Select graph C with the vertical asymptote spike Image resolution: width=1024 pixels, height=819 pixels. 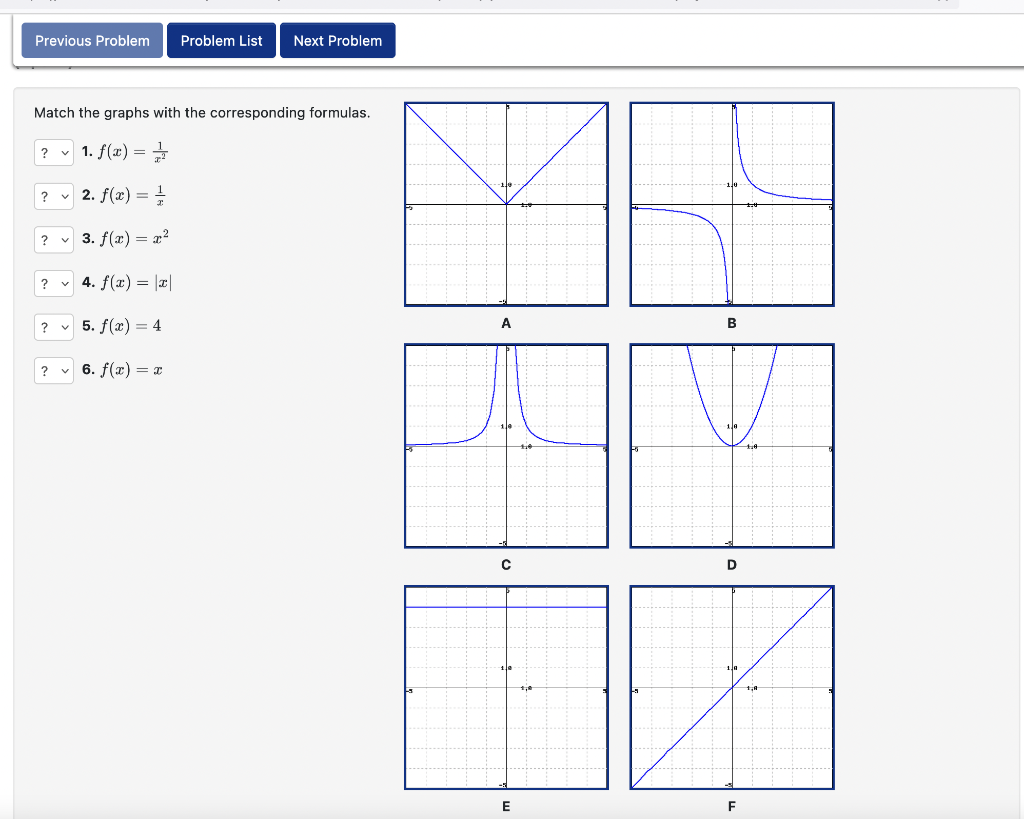[506, 445]
